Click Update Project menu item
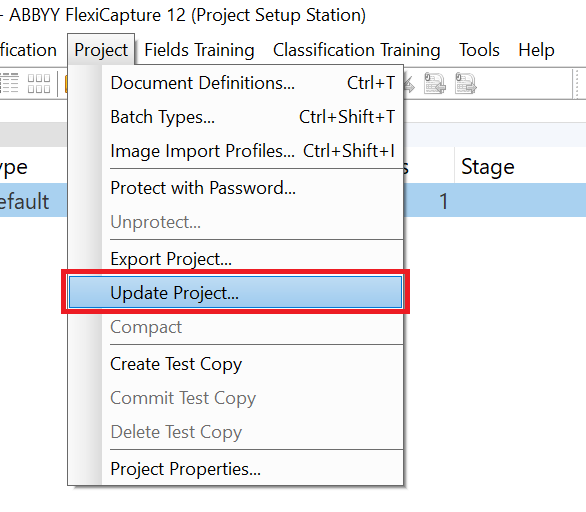This screenshot has height=512, width=586. pyautogui.click(x=235, y=292)
